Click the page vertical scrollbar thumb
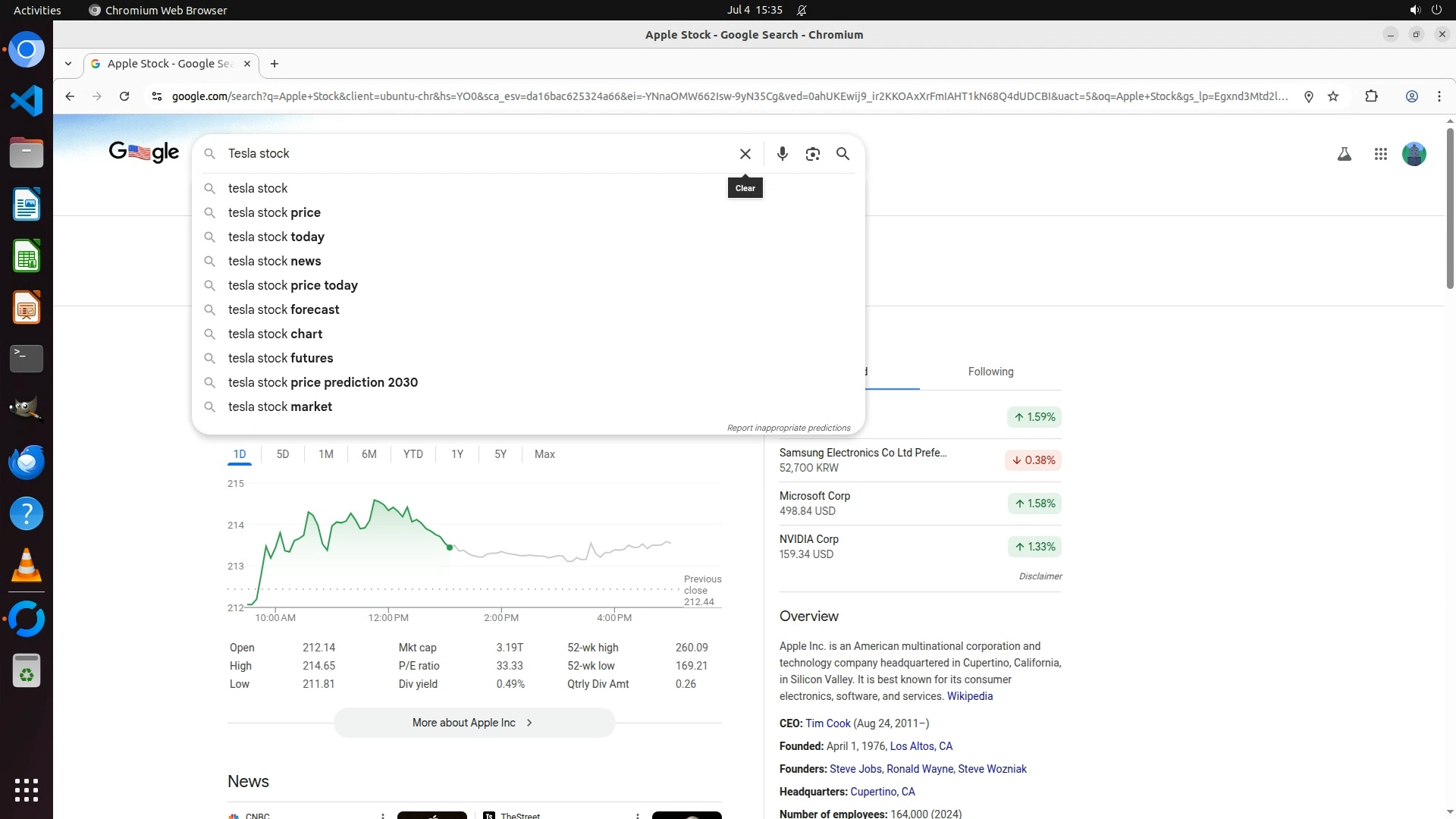The height and width of the screenshot is (819, 1456). pos(1449,209)
